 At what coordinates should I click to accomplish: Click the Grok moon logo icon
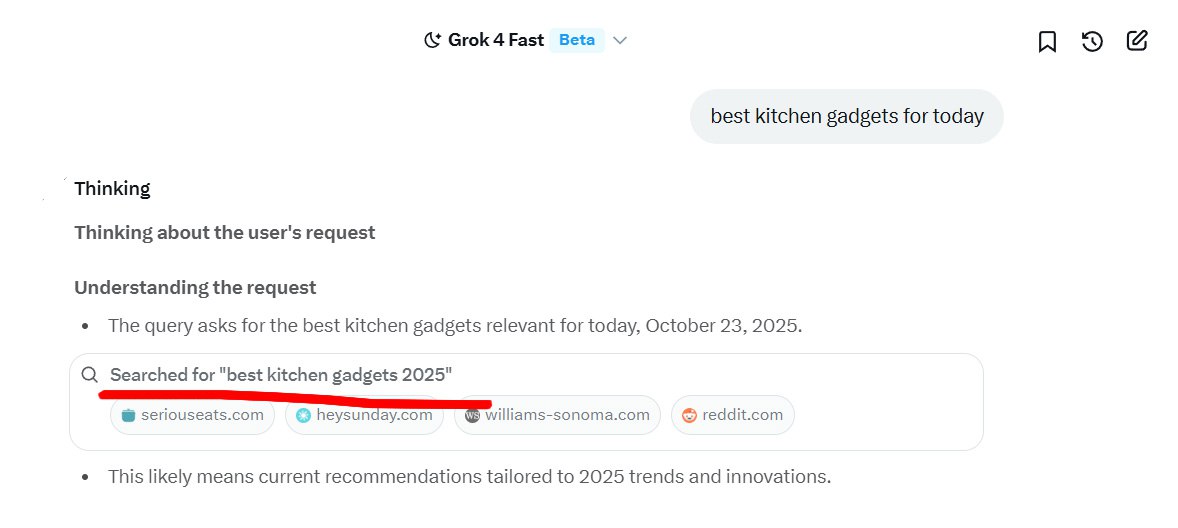[432, 41]
